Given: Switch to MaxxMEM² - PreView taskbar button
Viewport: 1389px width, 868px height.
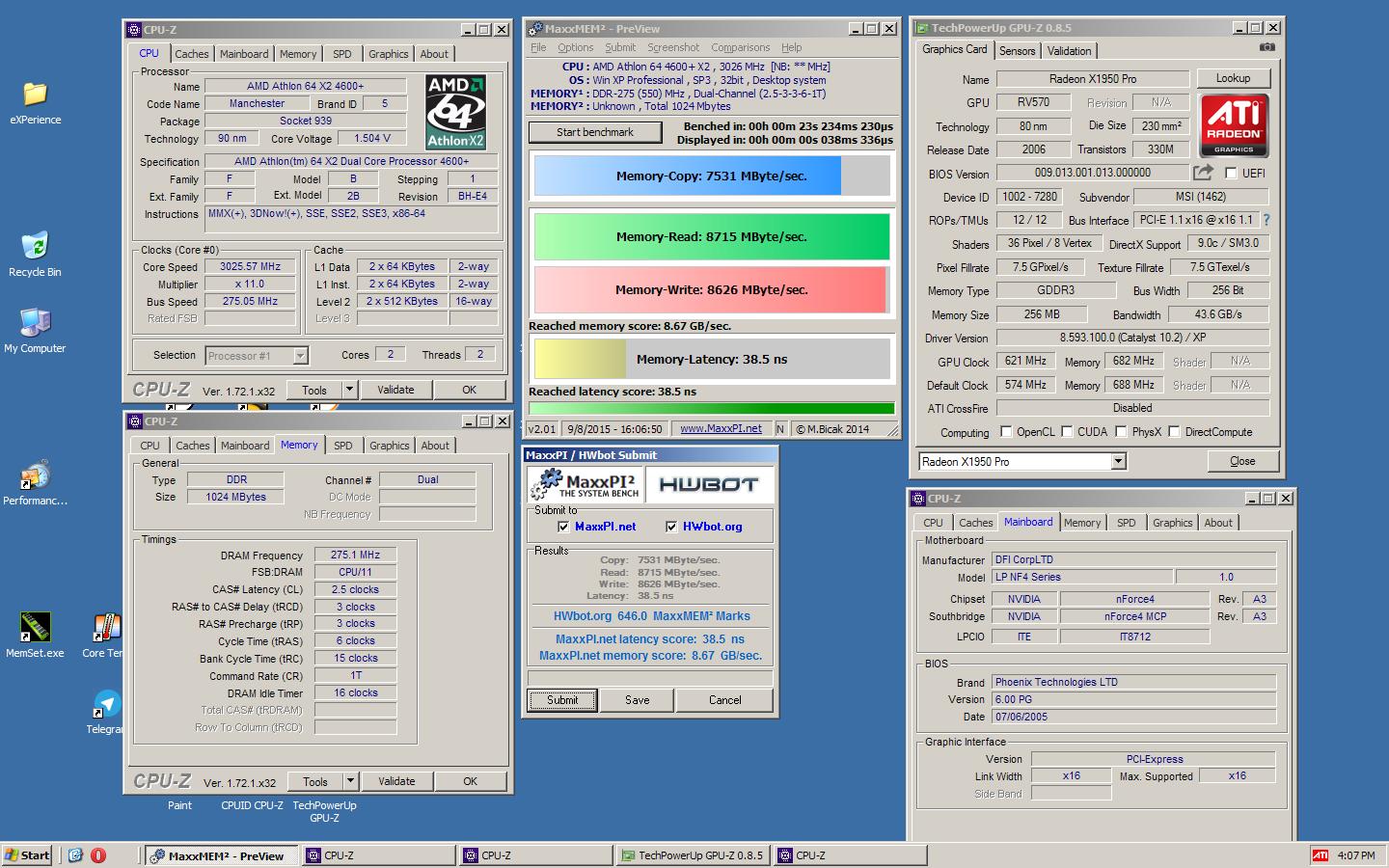Looking at the screenshot, I should point(222,855).
